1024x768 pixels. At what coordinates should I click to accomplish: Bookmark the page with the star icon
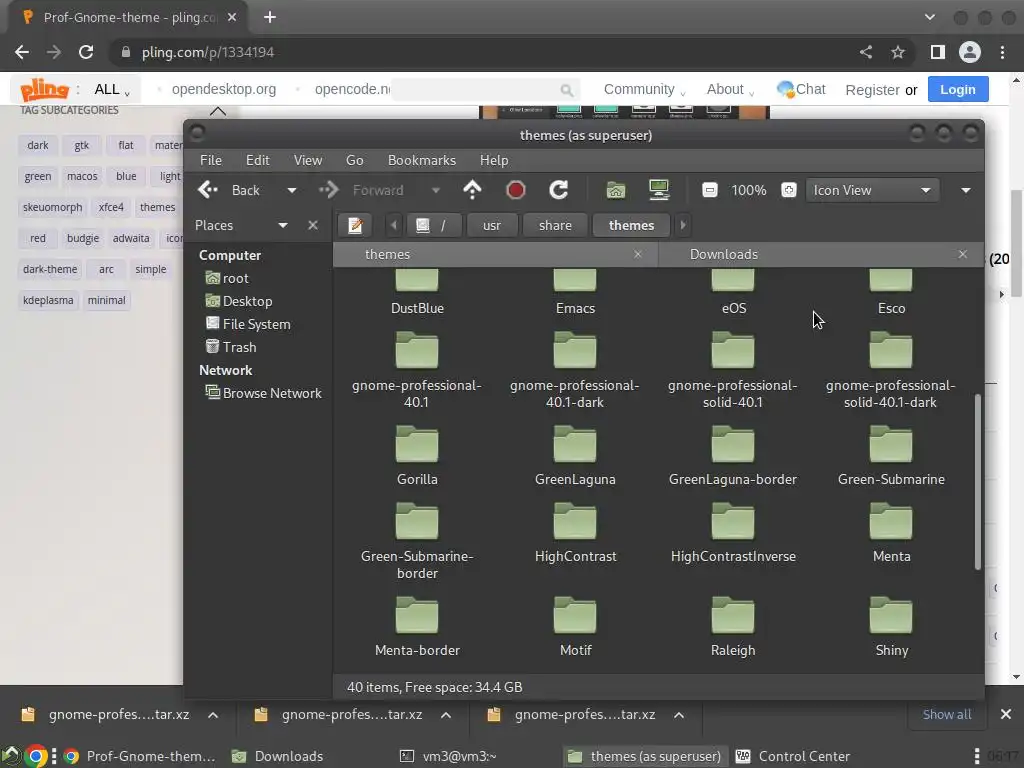[898, 52]
